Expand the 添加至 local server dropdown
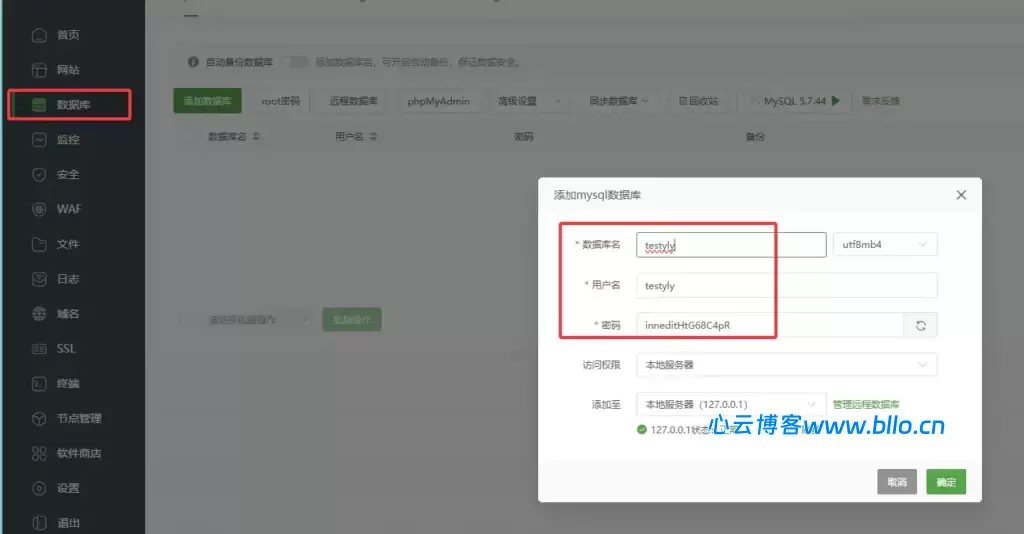Image resolution: width=1024 pixels, height=534 pixels. [x=730, y=404]
